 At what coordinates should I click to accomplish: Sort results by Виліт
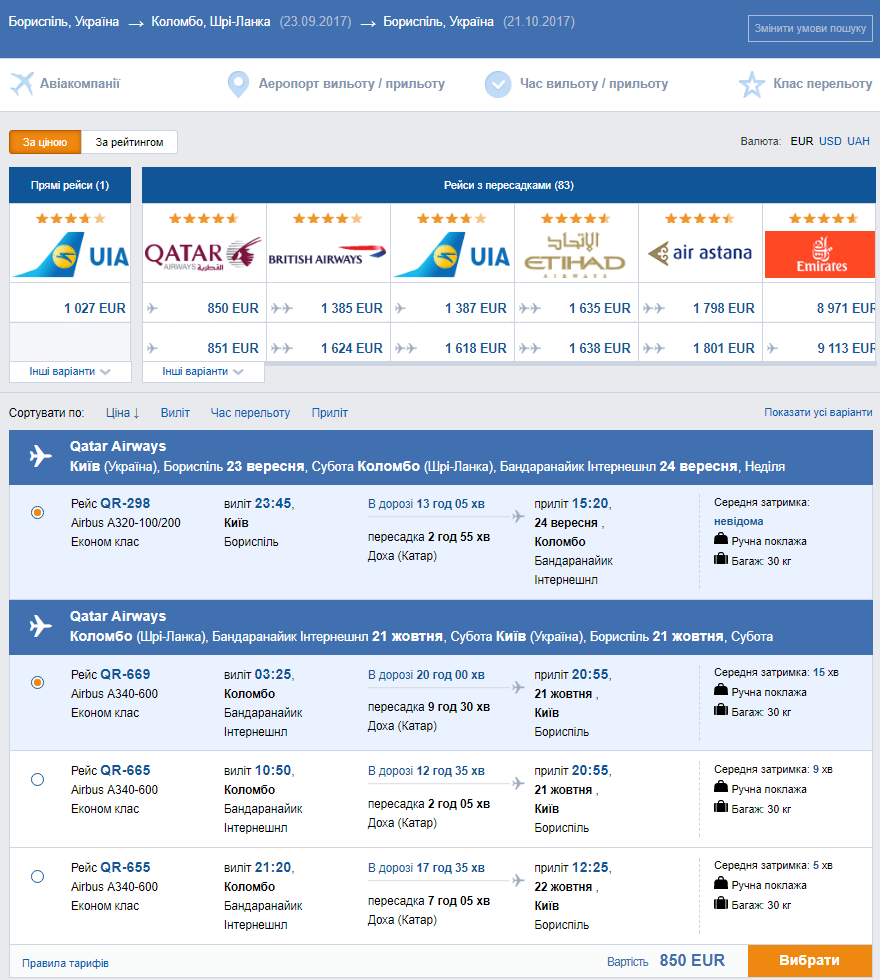175,412
